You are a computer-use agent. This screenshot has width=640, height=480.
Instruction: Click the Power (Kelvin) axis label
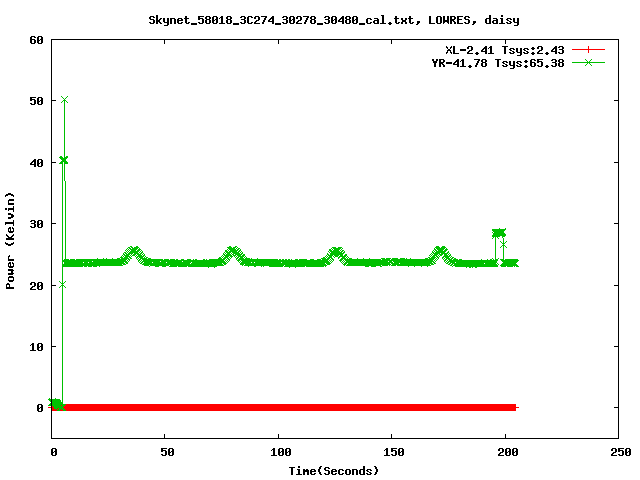[x=10, y=241]
